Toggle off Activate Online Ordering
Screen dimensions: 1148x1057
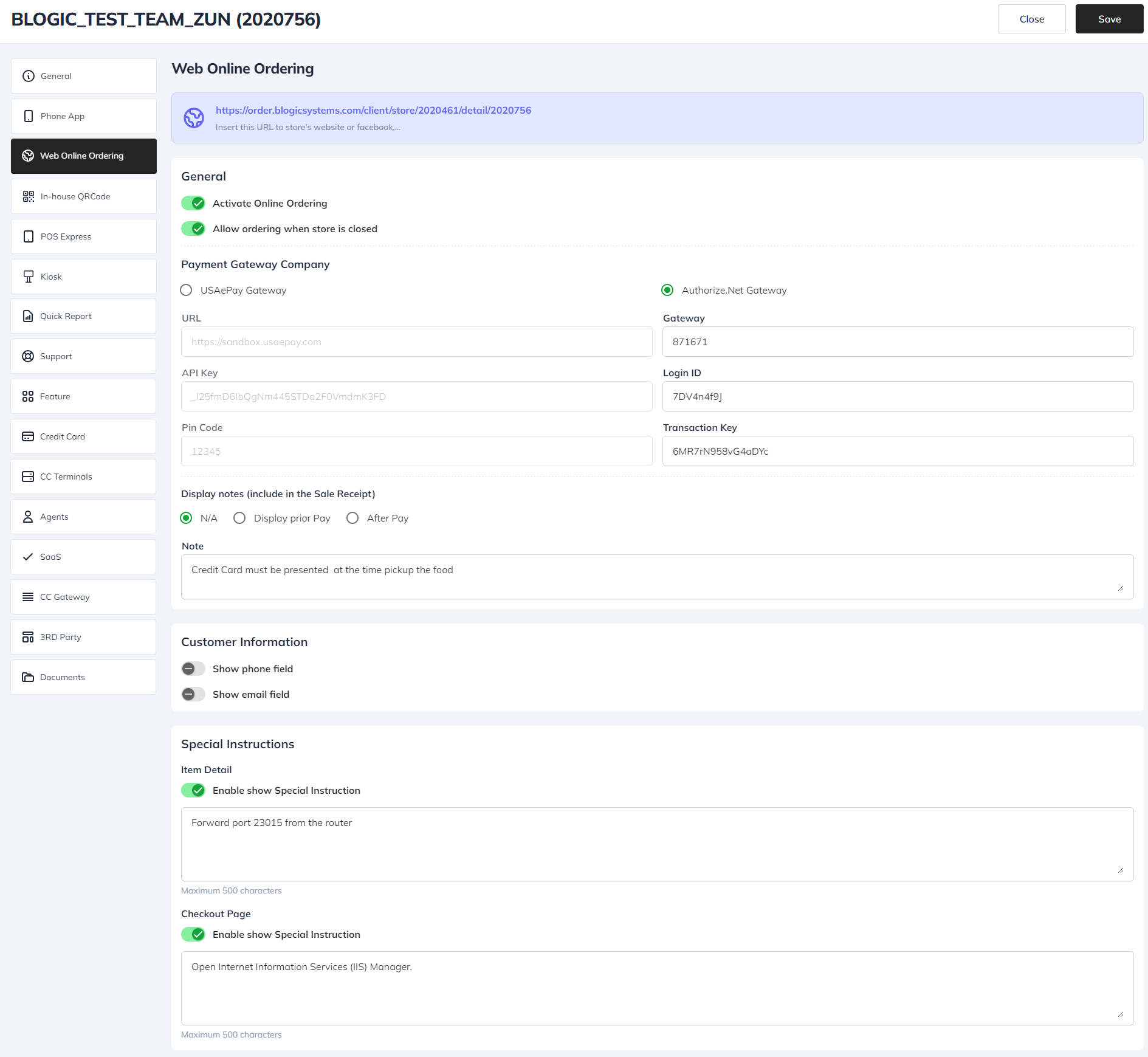(x=193, y=203)
